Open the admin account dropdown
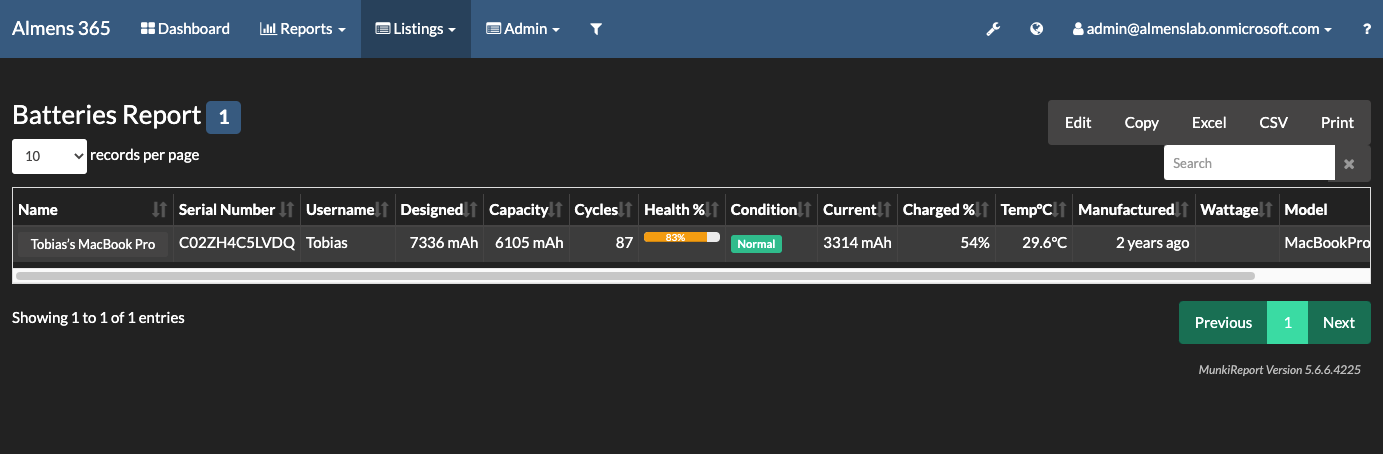 click(x=1202, y=29)
